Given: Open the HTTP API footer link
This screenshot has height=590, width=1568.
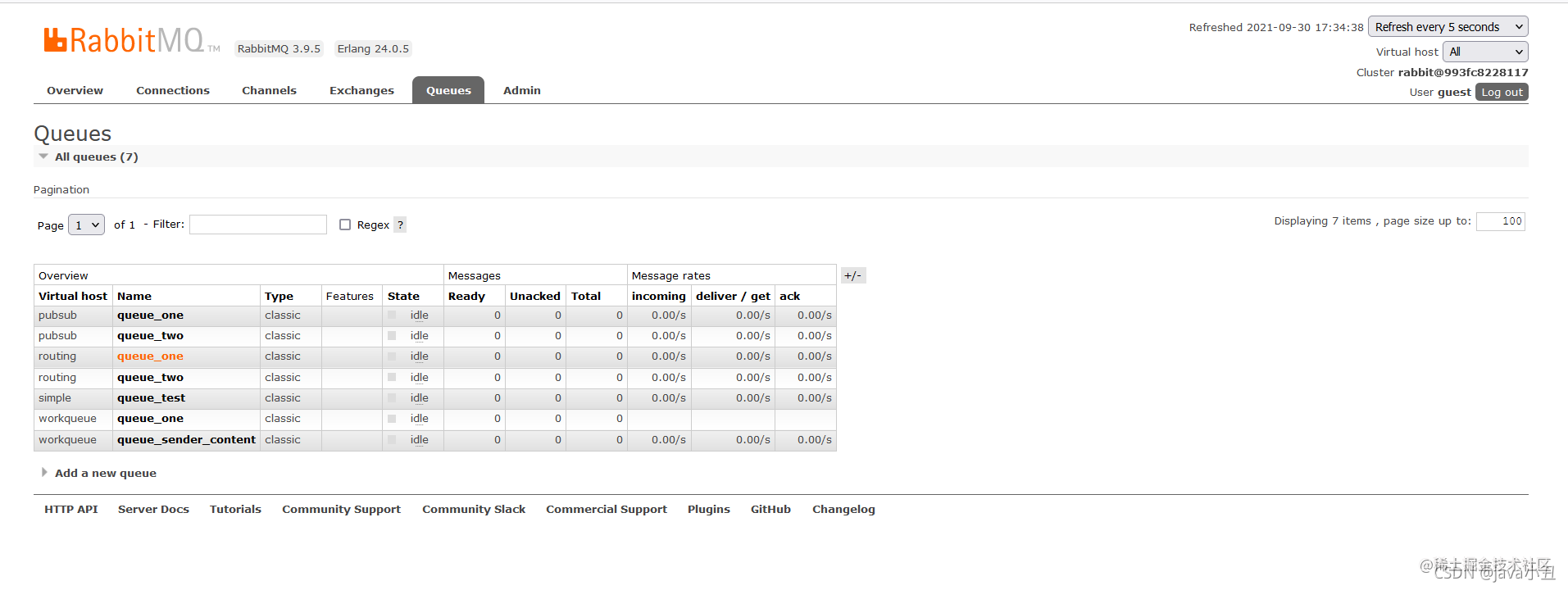Looking at the screenshot, I should [x=71, y=509].
